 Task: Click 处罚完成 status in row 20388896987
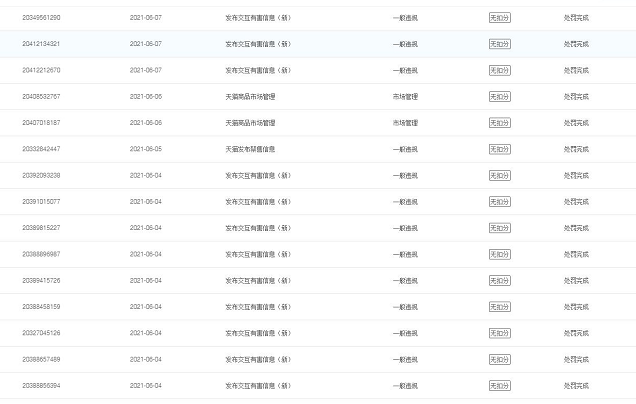pyautogui.click(x=576, y=254)
